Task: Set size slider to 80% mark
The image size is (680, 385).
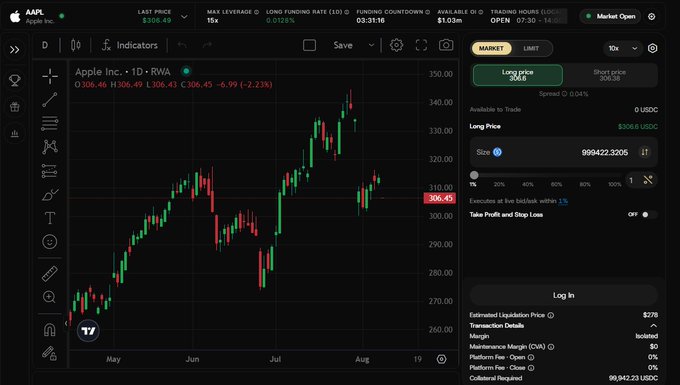Action: (585, 184)
